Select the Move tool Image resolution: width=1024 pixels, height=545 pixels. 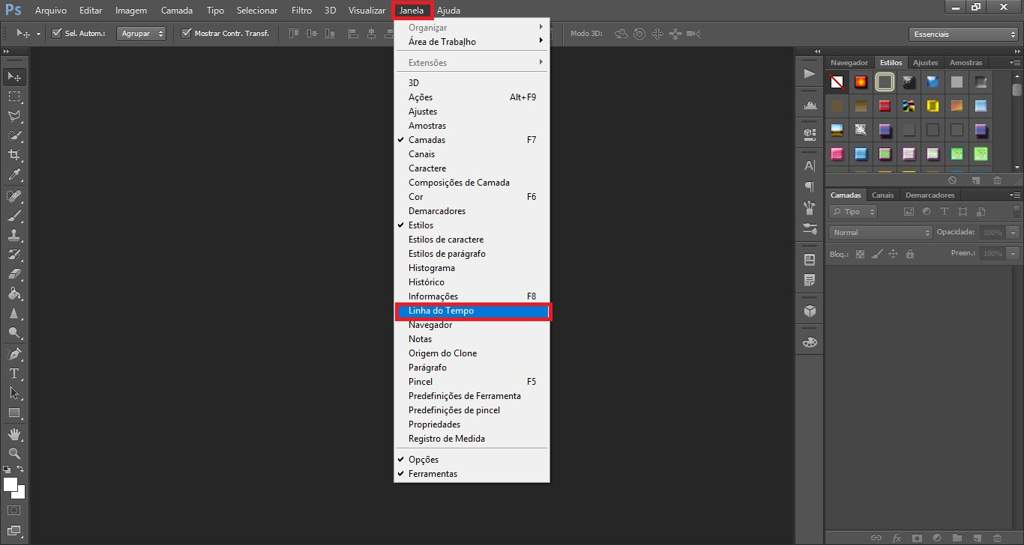pos(14,76)
